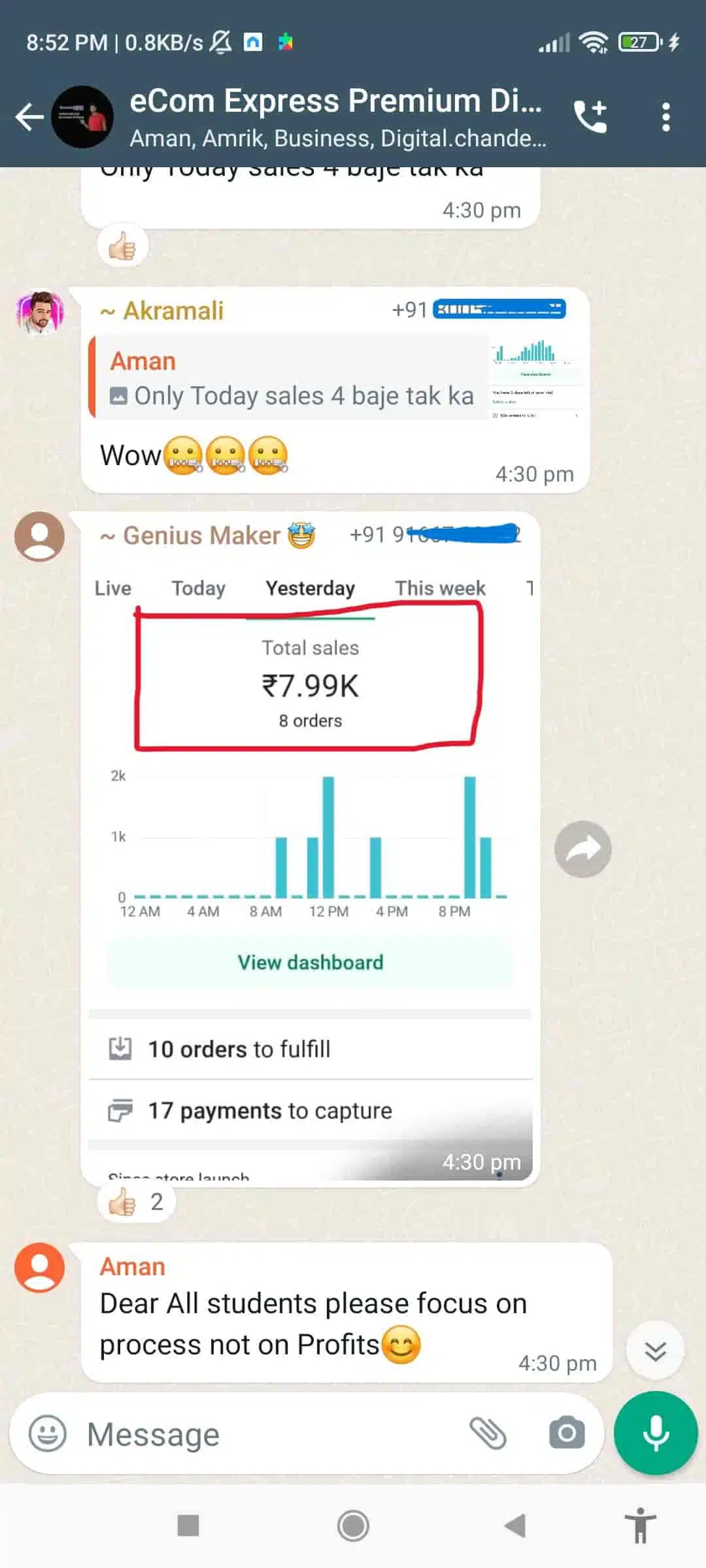706x1568 pixels.
Task: Open the camera from message bar
Action: coord(567,1433)
